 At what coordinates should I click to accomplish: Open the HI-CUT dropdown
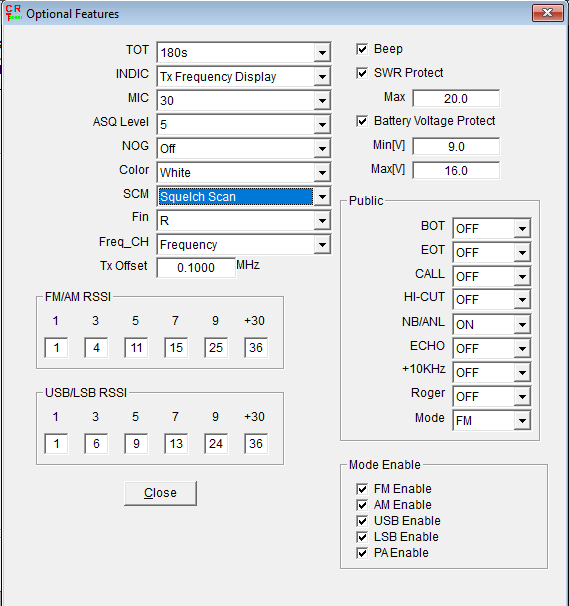point(492,299)
